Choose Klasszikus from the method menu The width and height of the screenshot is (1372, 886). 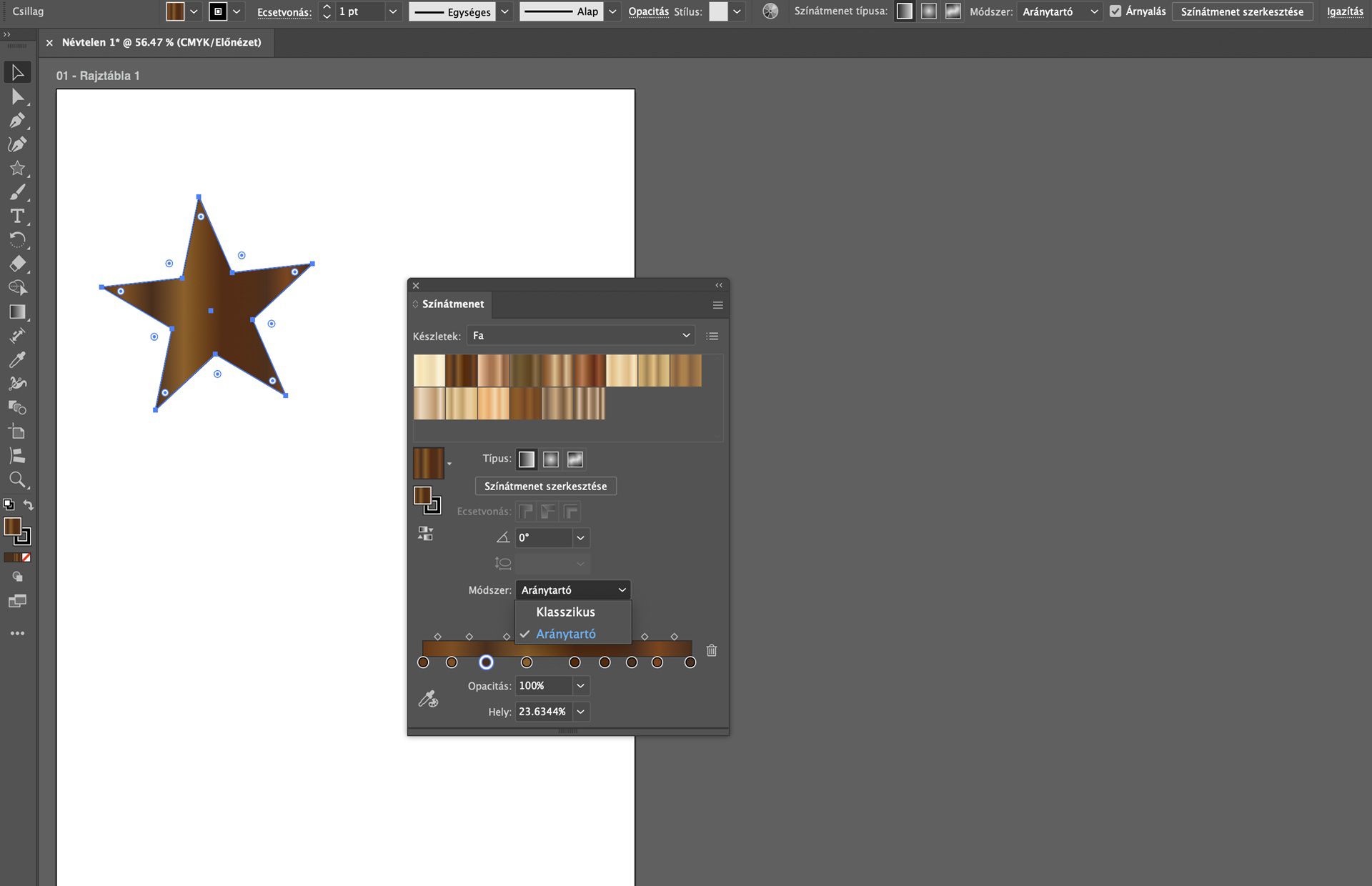565,612
